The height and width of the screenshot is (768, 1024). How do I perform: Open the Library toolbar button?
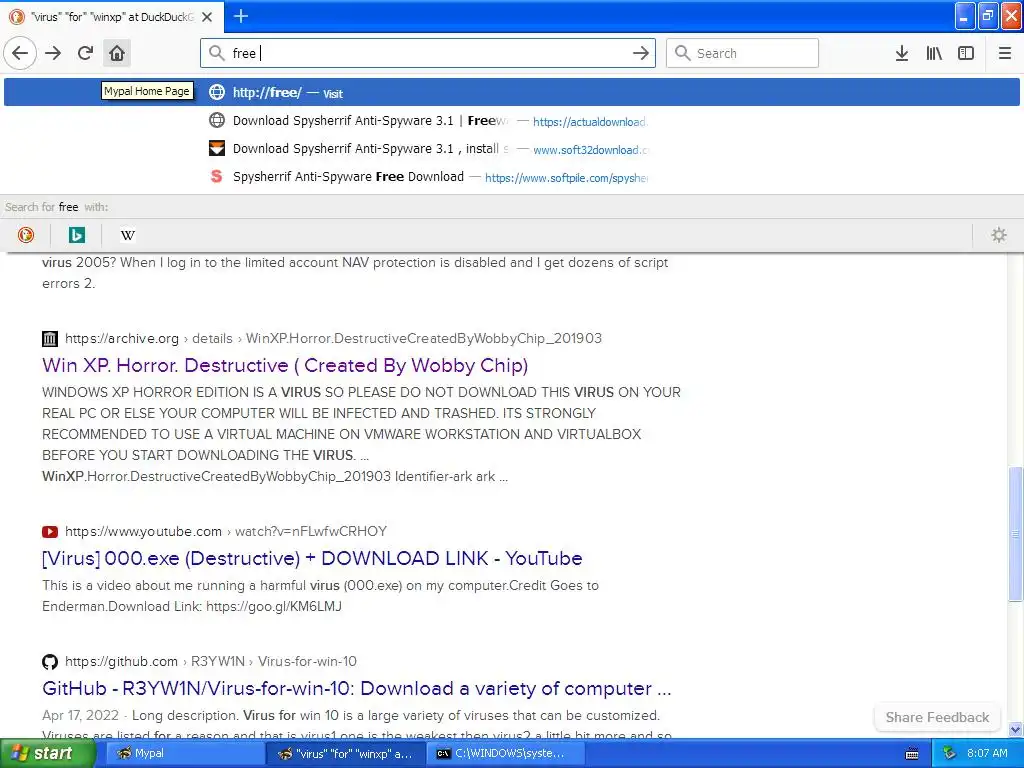click(934, 53)
